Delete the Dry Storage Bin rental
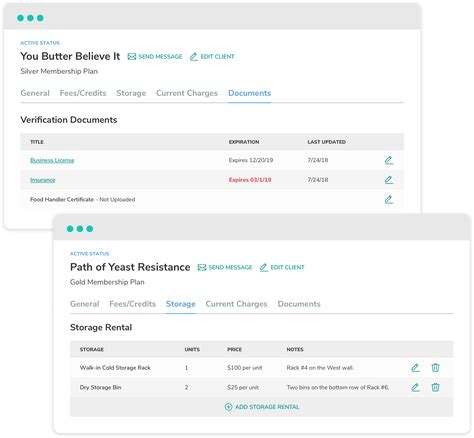The height and width of the screenshot is (438, 474). click(435, 387)
